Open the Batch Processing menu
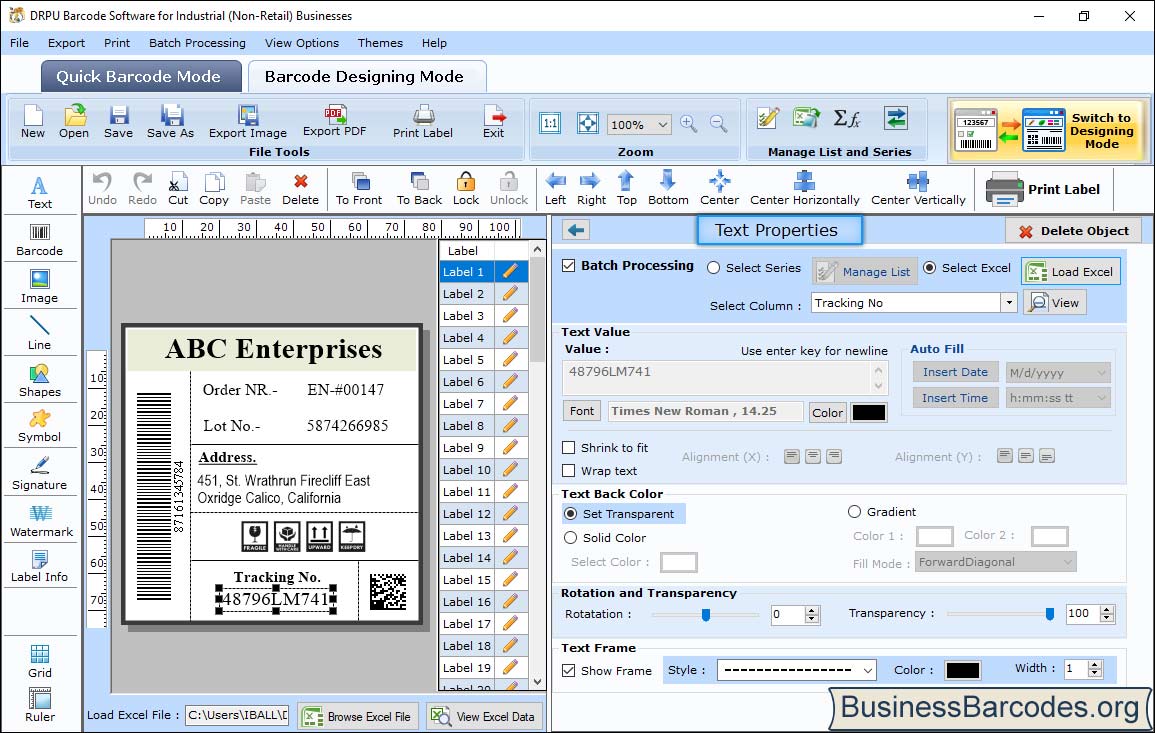1155x733 pixels. (x=197, y=43)
